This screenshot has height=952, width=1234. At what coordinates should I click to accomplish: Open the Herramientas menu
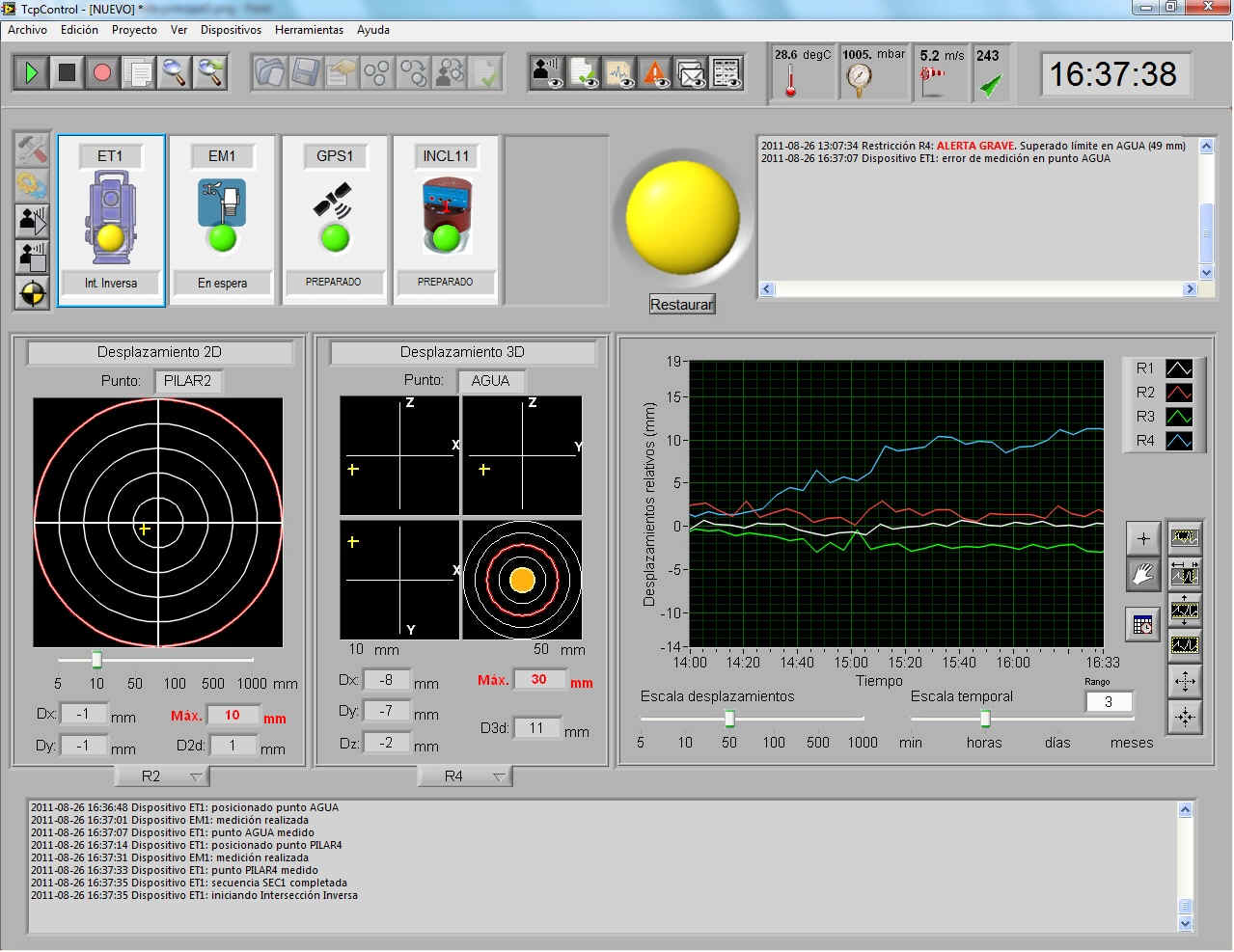[309, 30]
